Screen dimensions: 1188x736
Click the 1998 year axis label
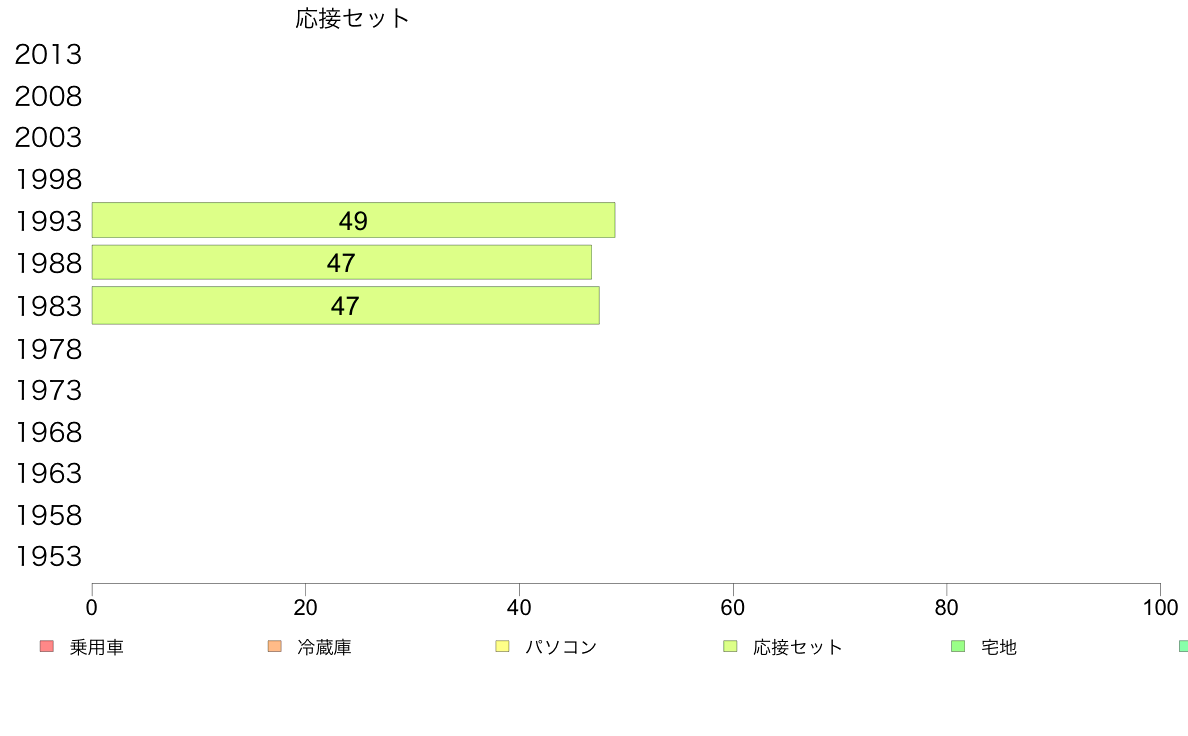coord(48,180)
